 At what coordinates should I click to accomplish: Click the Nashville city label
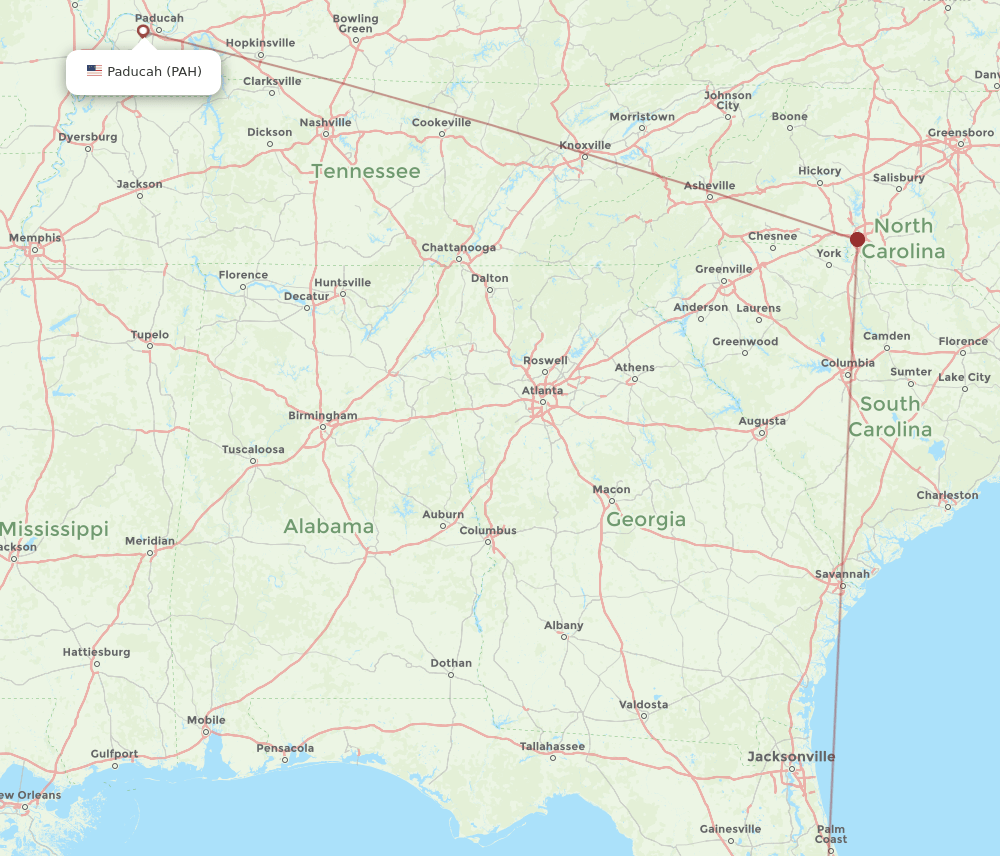pyautogui.click(x=325, y=122)
